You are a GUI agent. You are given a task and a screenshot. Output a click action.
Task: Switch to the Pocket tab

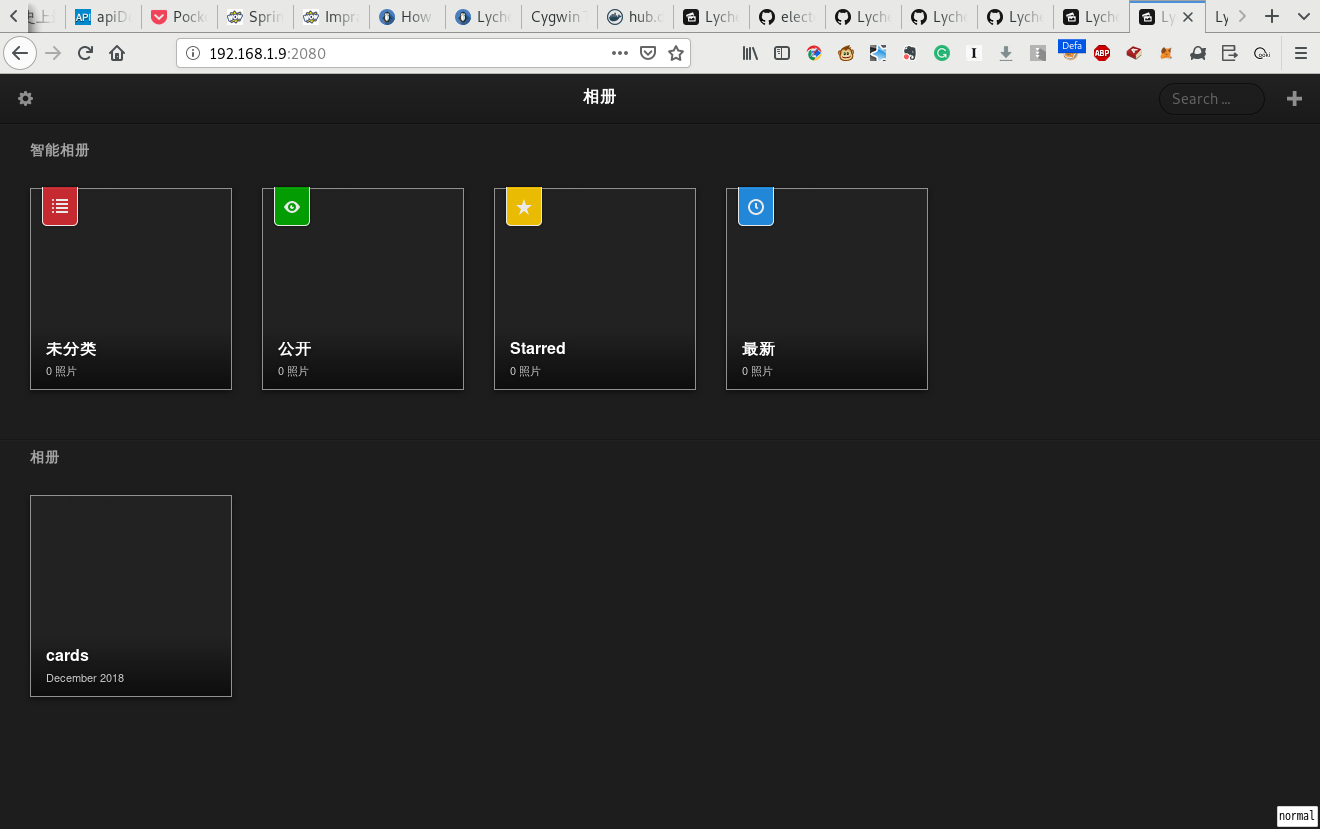(179, 17)
